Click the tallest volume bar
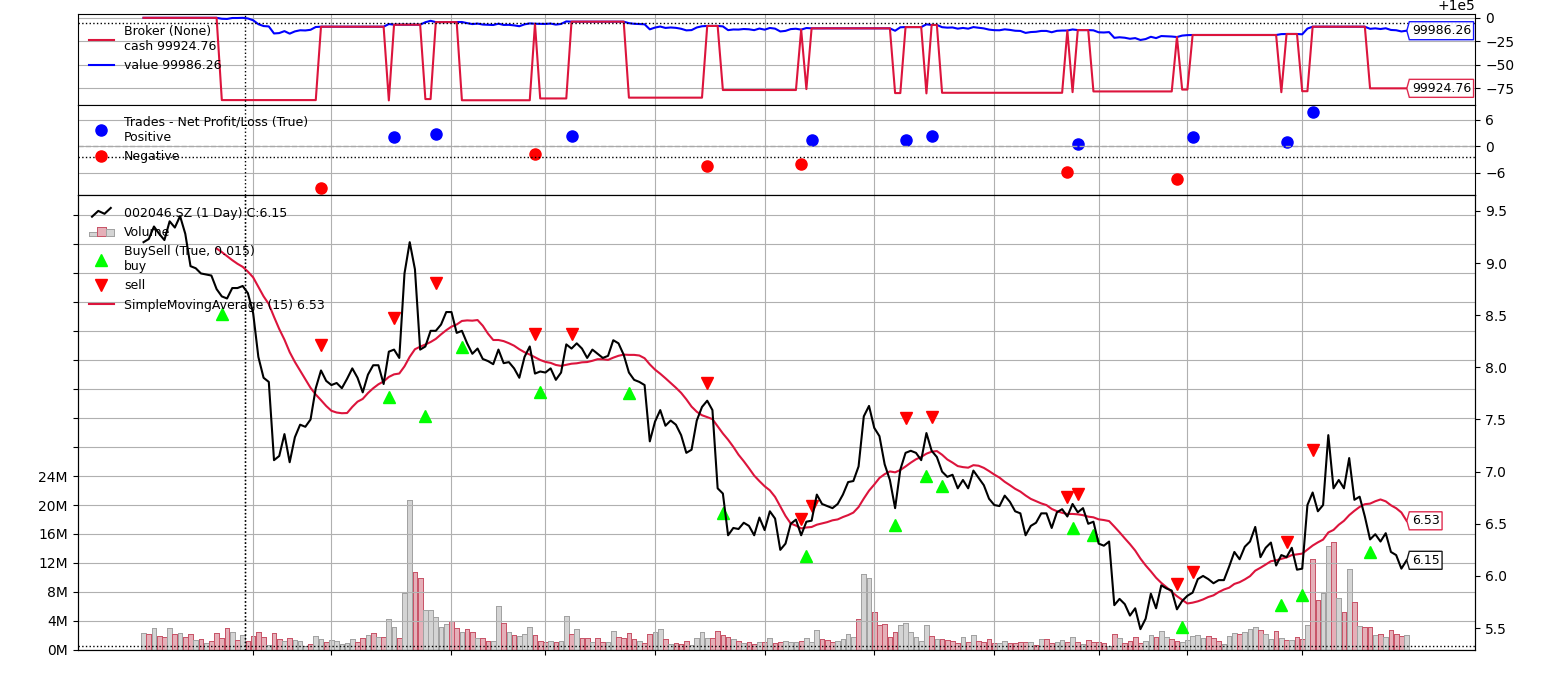Image resolution: width=1553 pixels, height=684 pixels. 409,575
